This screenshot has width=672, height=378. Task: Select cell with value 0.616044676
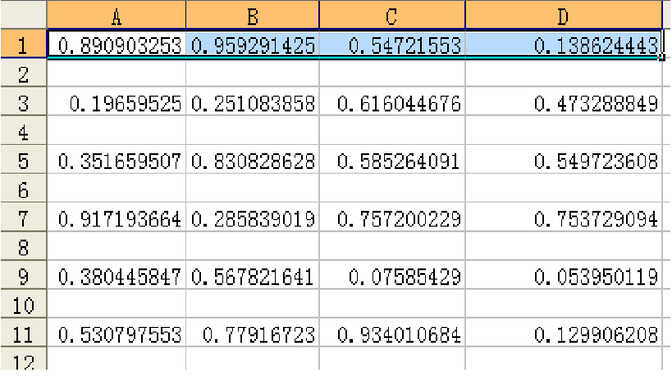click(x=392, y=103)
